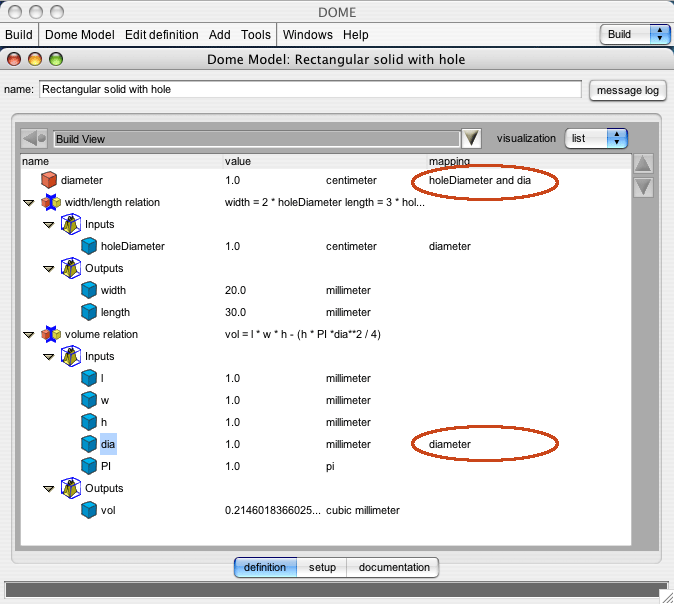
Task: Click the blue cube icon for w
Action: pos(89,400)
